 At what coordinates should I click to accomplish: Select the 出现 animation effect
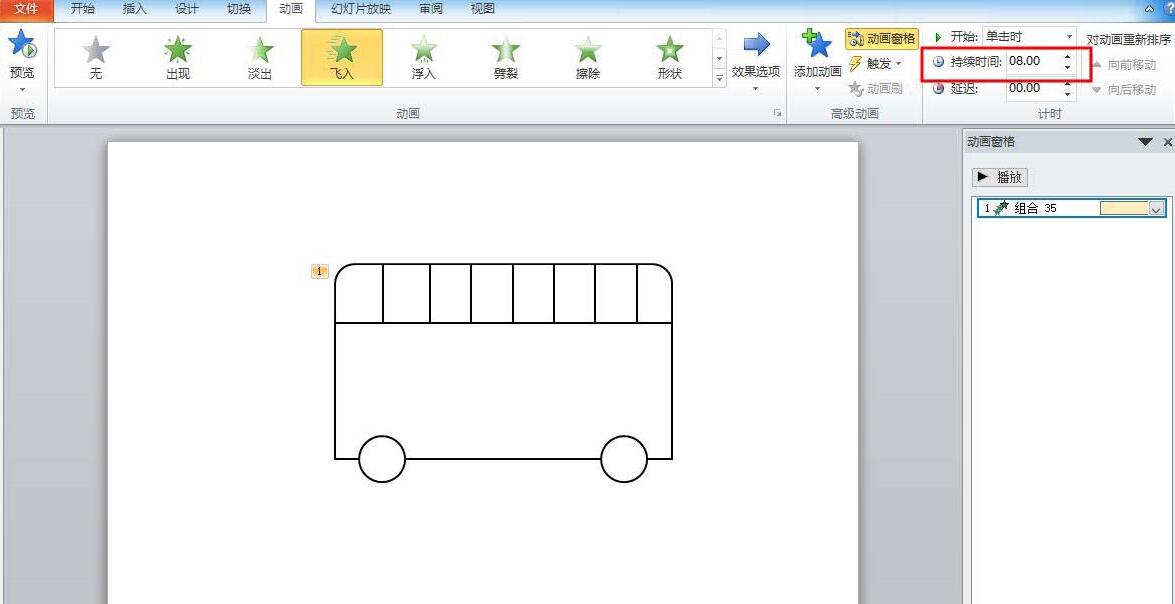(x=178, y=58)
